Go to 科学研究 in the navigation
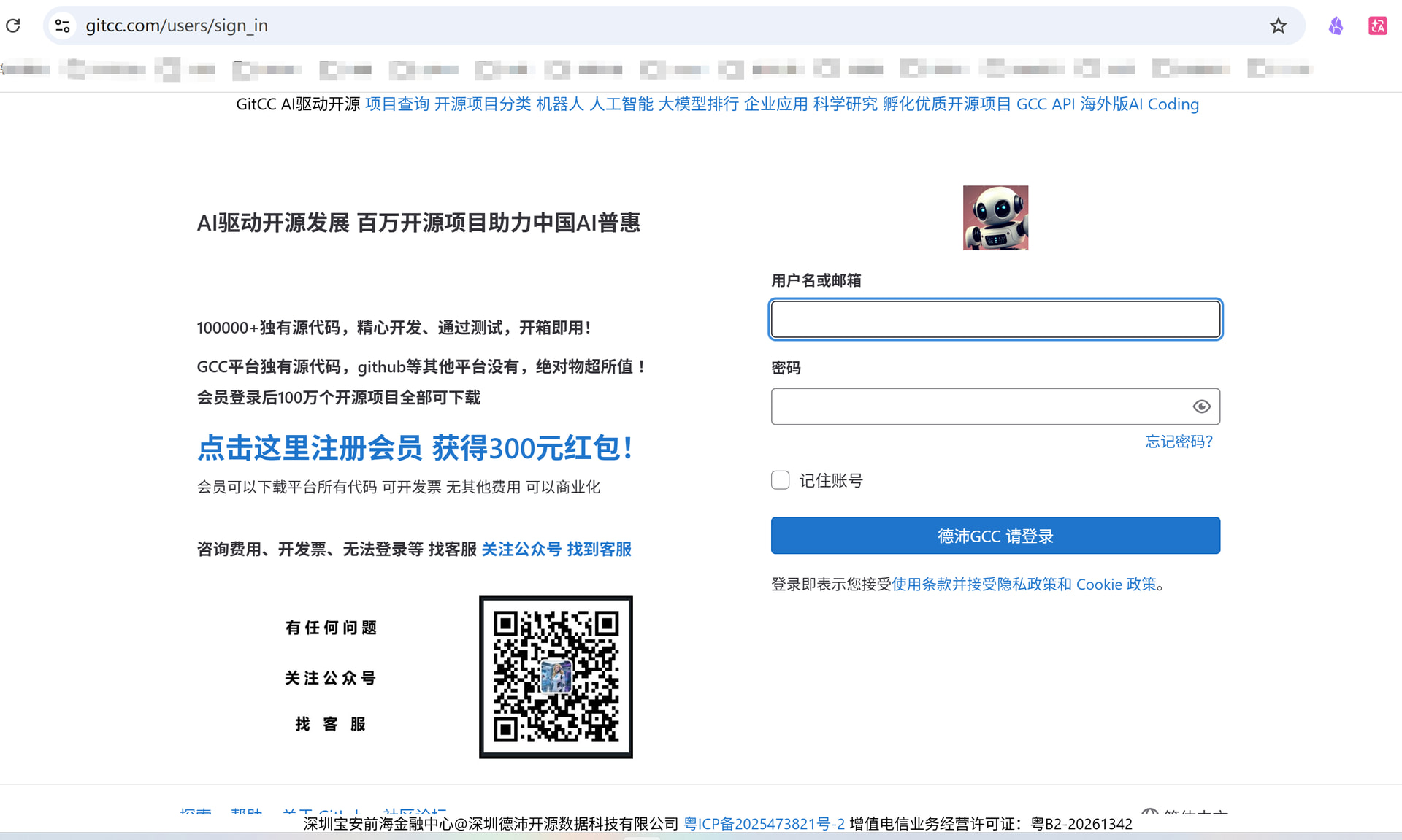This screenshot has height=840, width=1402. [846, 104]
